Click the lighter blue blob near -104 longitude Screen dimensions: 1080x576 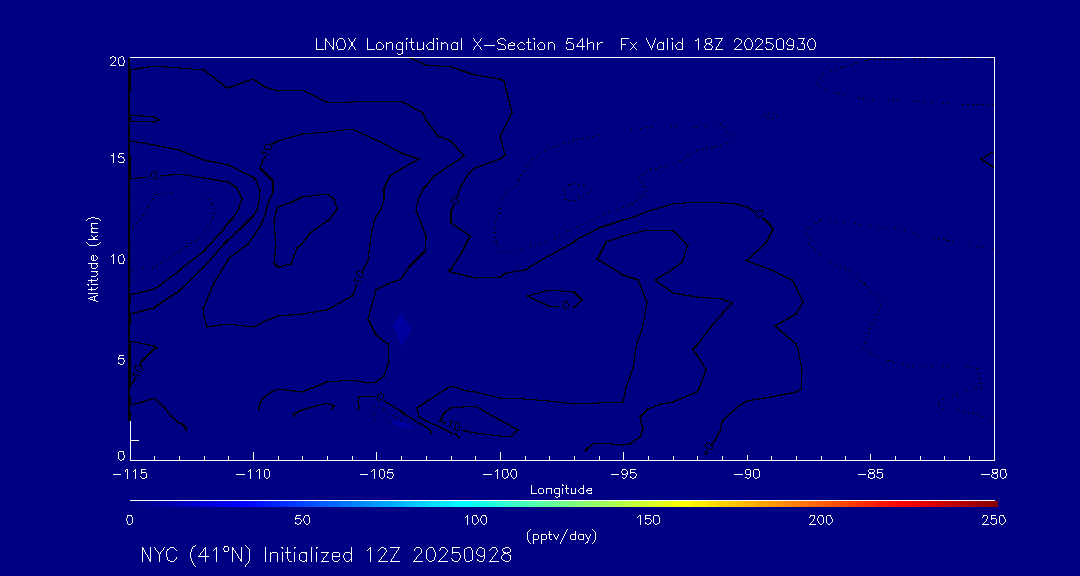point(402,328)
